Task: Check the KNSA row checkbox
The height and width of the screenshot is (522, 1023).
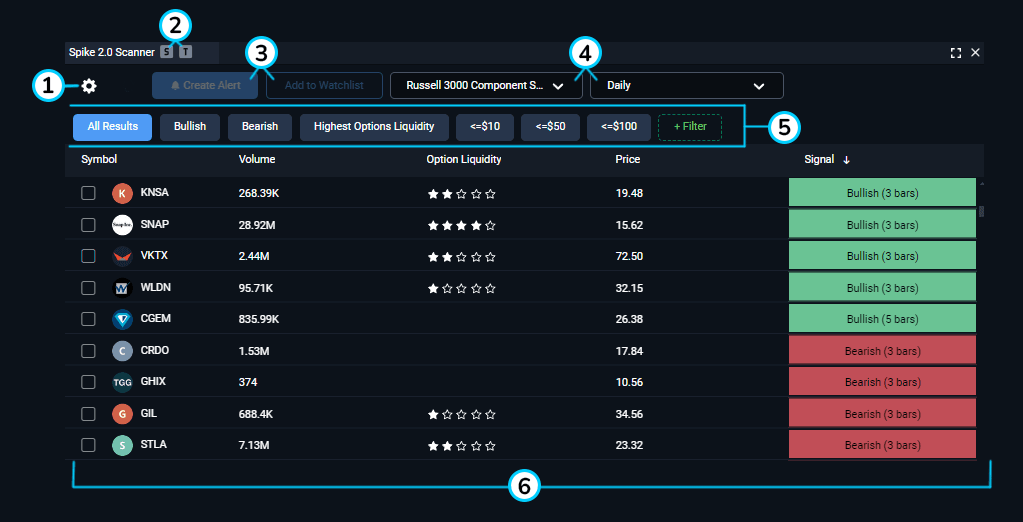Action: 88,193
